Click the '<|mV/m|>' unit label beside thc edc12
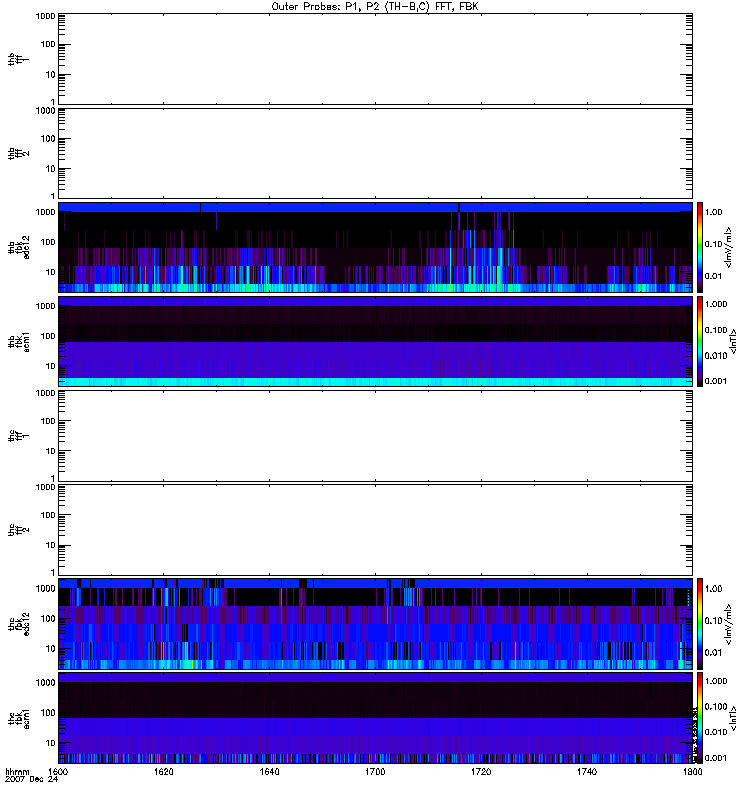750x800 pixels. pyautogui.click(x=728, y=624)
